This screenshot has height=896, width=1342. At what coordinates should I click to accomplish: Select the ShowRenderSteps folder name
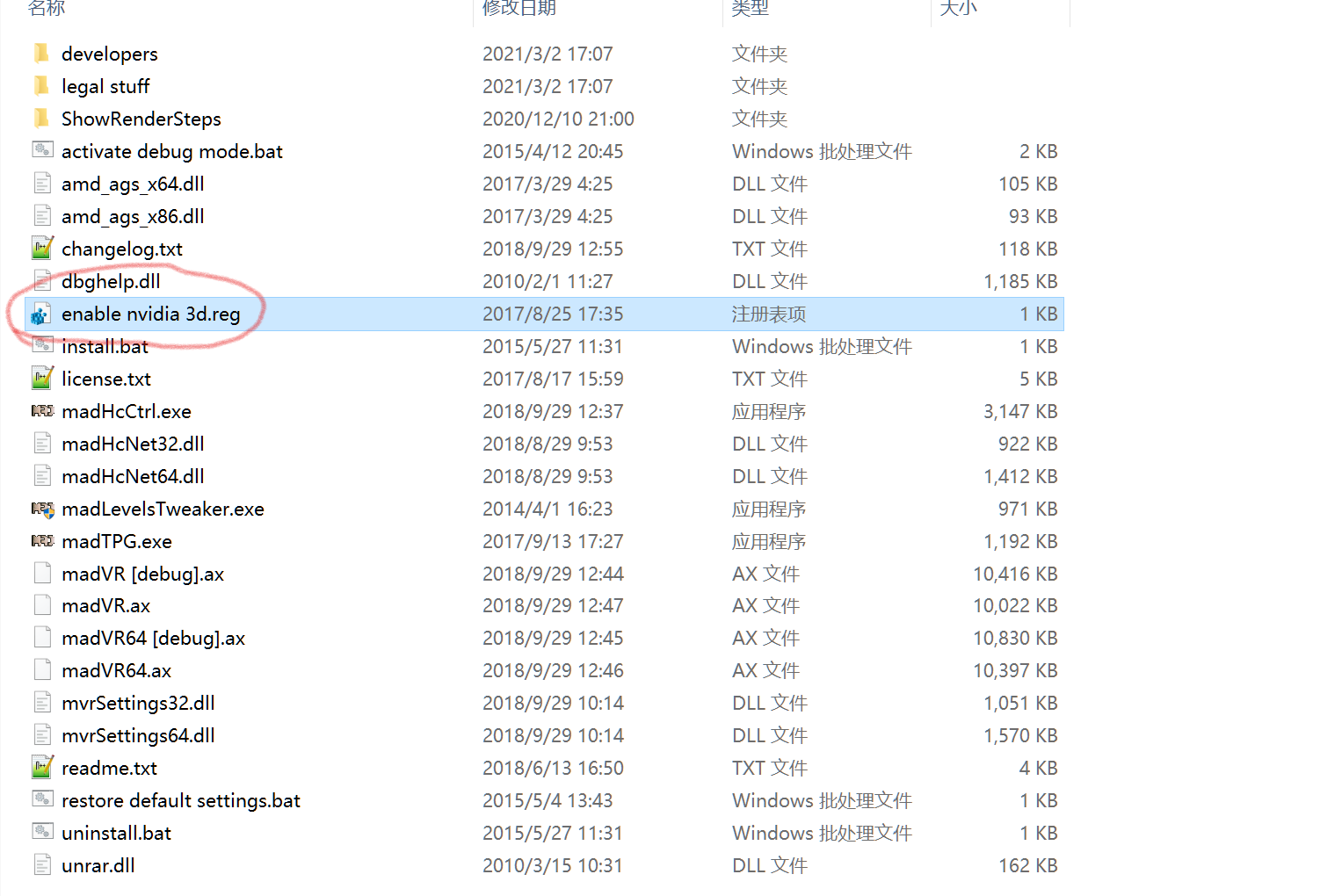[141, 119]
